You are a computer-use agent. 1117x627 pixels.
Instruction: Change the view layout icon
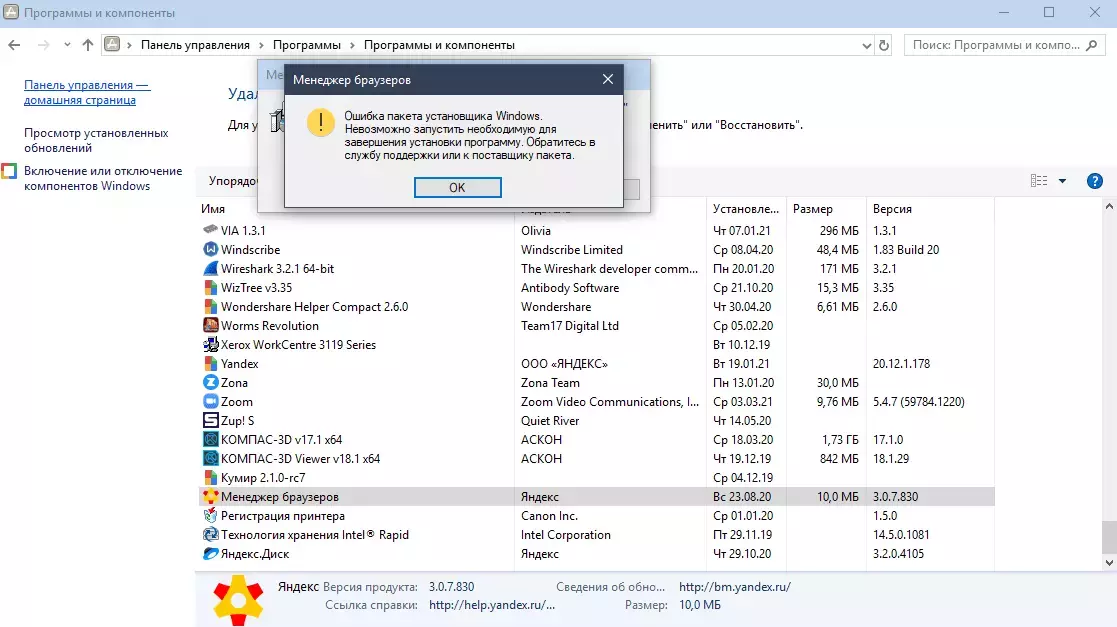tap(1039, 181)
